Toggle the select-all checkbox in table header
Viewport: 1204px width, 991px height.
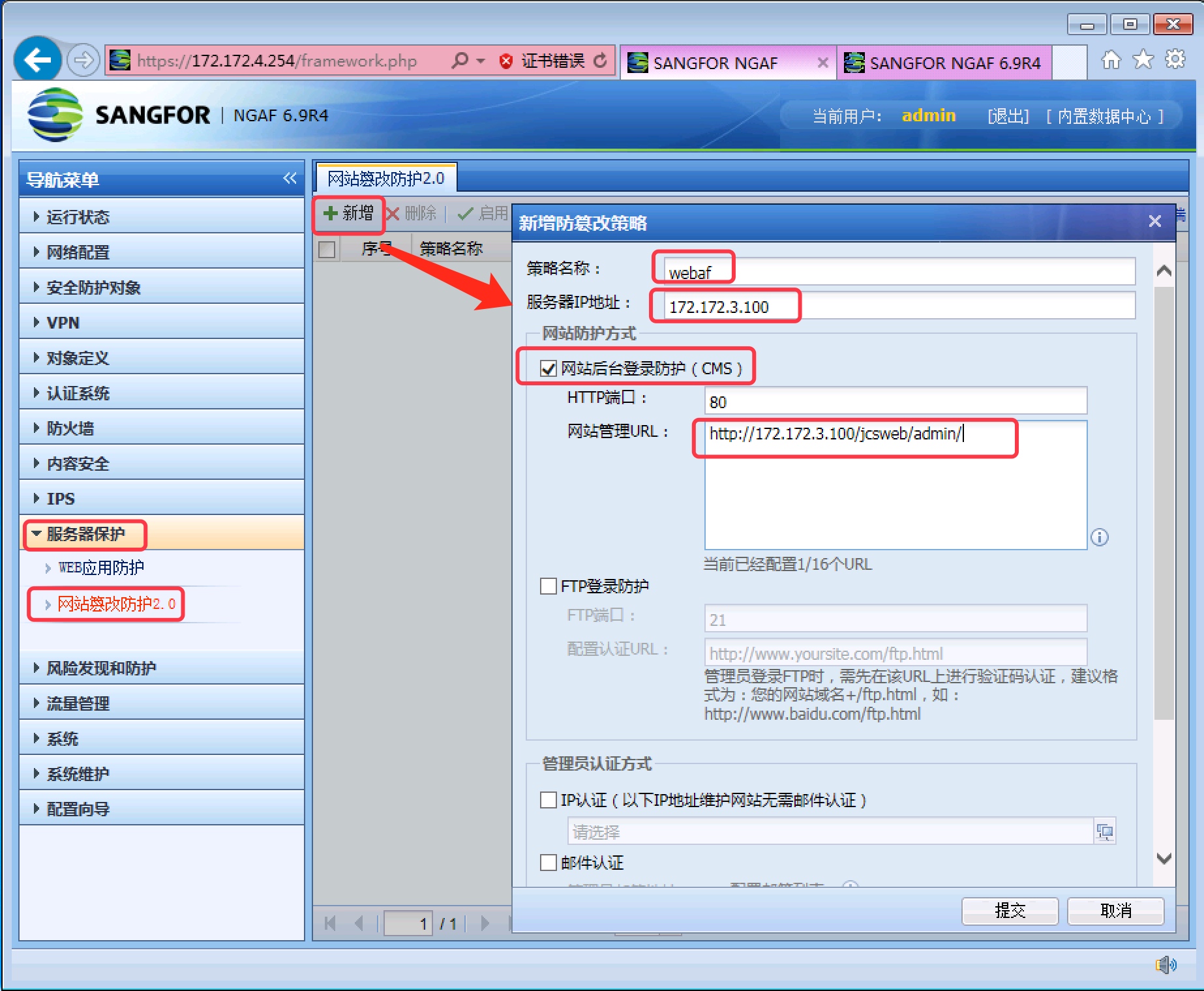[327, 249]
